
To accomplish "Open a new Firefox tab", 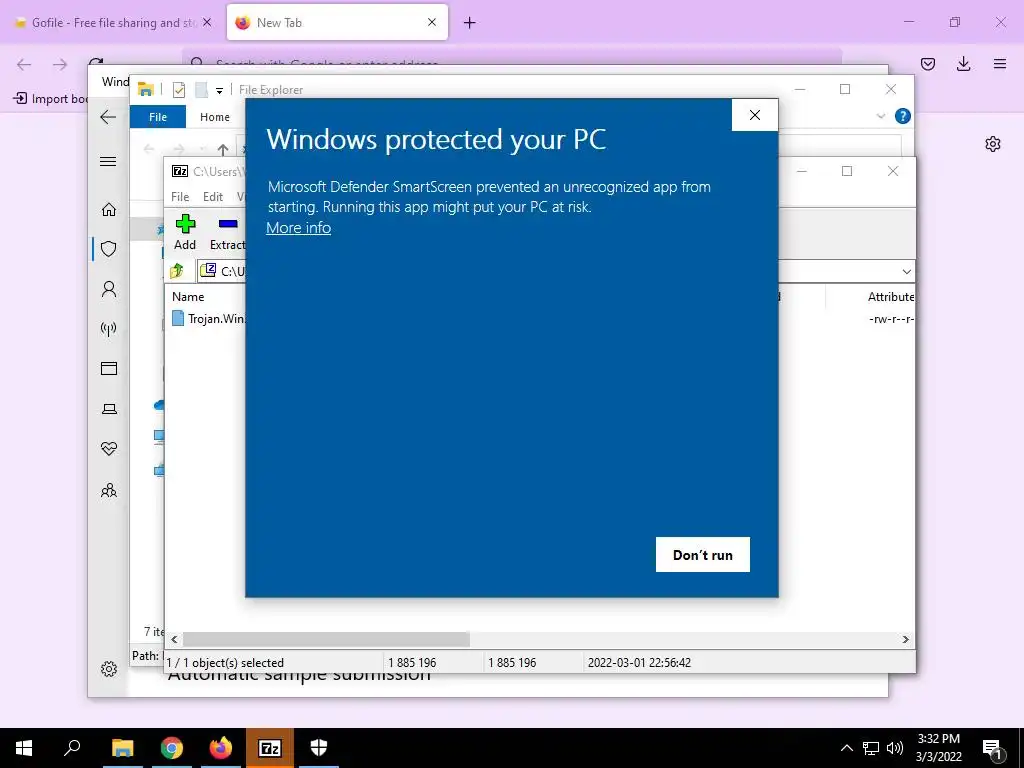I will [x=470, y=23].
